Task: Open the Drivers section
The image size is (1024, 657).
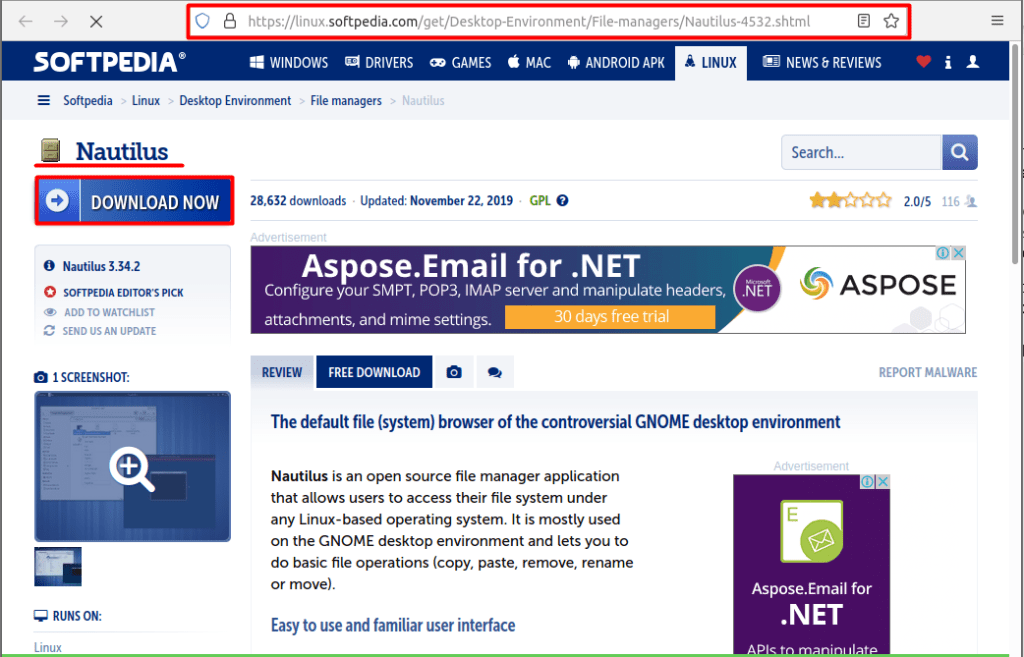Action: [379, 62]
